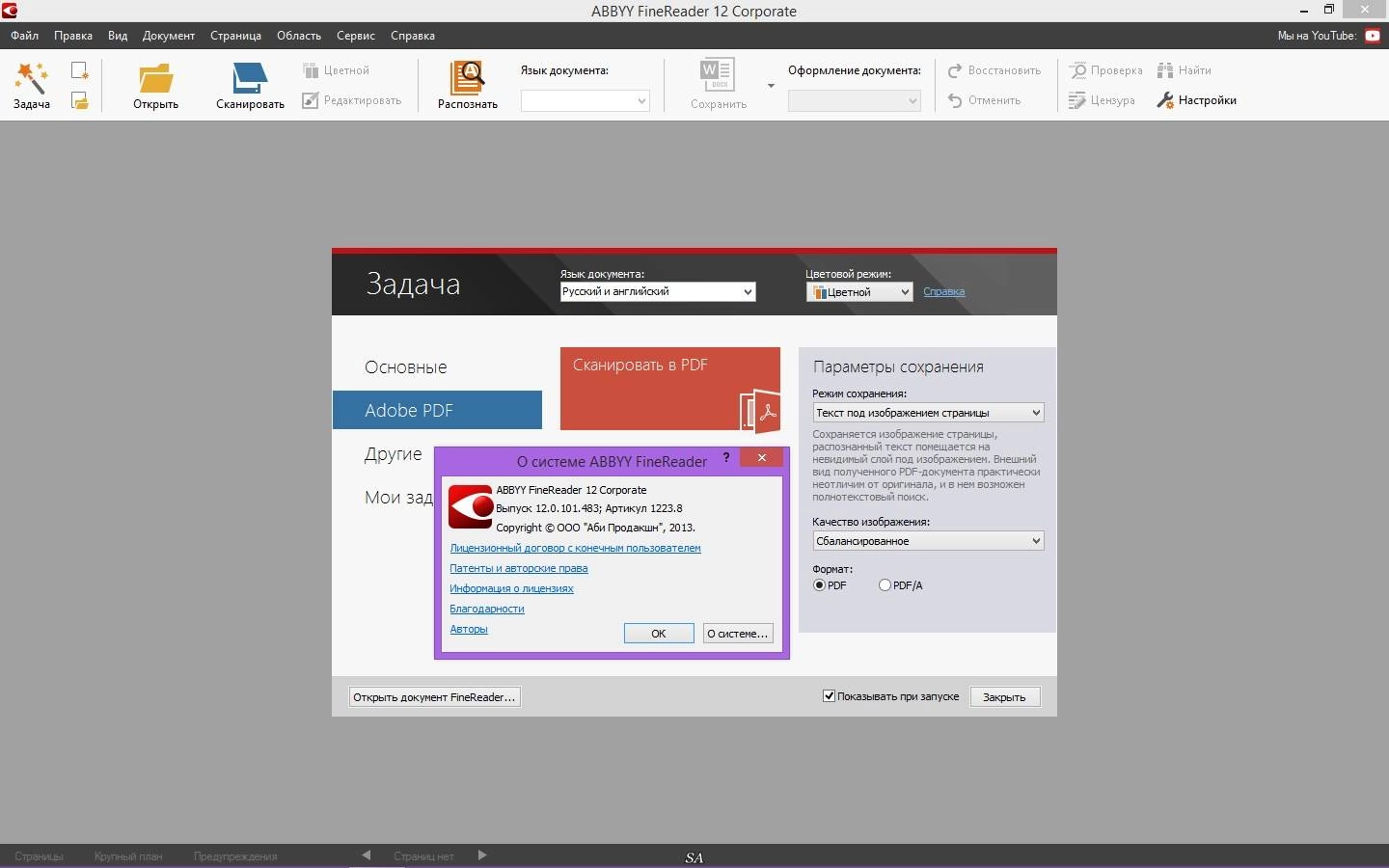Open Информация о лицензиях link
This screenshot has width=1389, height=868.
pos(511,588)
